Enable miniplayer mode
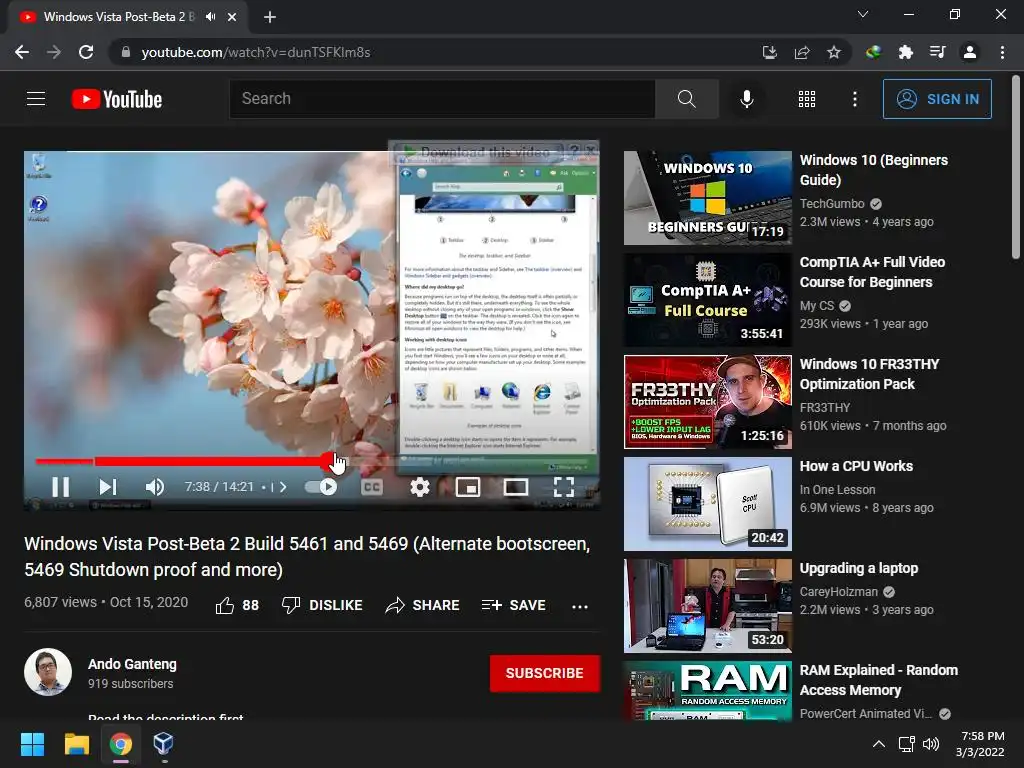Image resolution: width=1024 pixels, height=768 pixels. click(468, 487)
